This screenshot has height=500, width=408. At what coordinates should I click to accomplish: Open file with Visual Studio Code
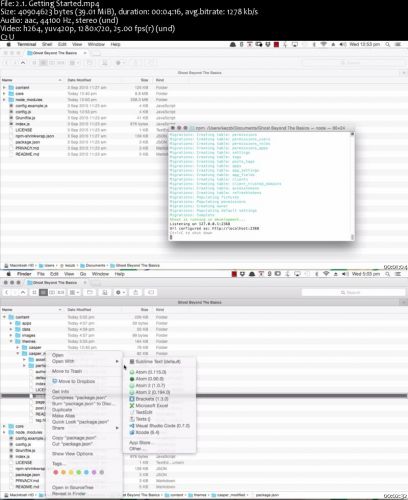tap(160, 426)
